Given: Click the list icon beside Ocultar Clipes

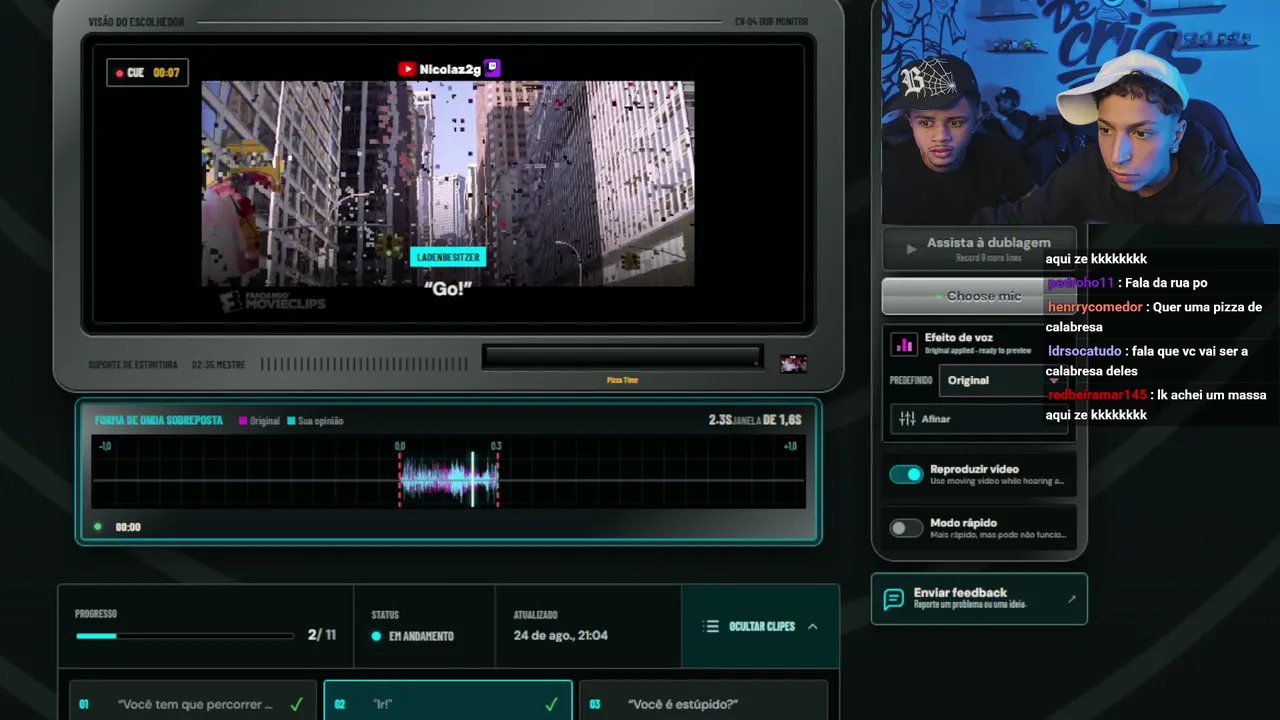Looking at the screenshot, I should coord(711,626).
